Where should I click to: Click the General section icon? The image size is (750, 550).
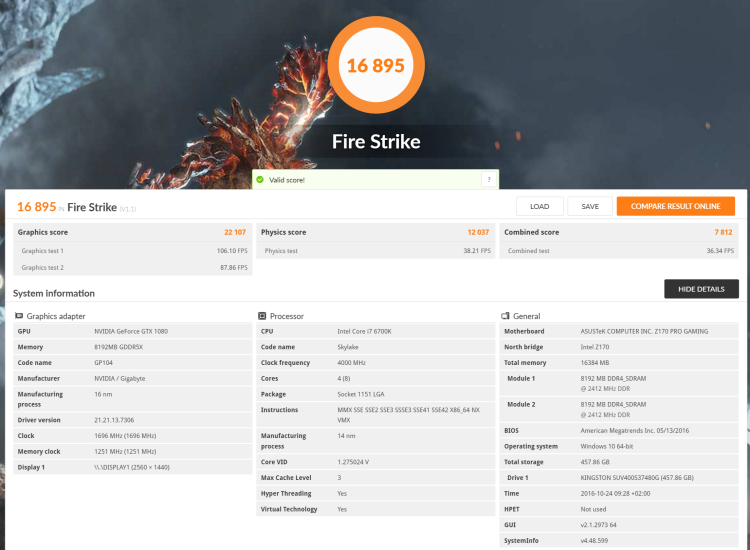[505, 316]
